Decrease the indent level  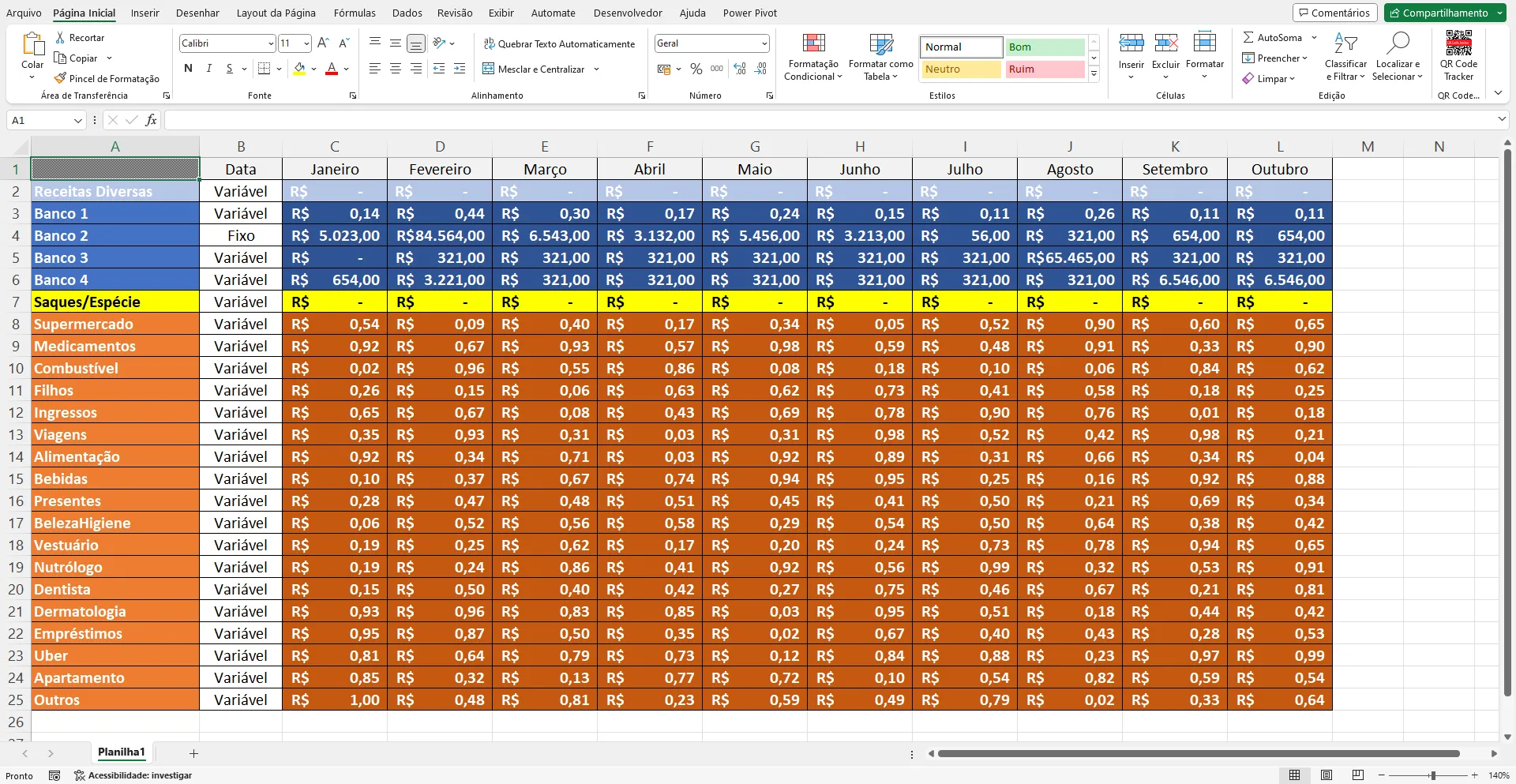[439, 69]
